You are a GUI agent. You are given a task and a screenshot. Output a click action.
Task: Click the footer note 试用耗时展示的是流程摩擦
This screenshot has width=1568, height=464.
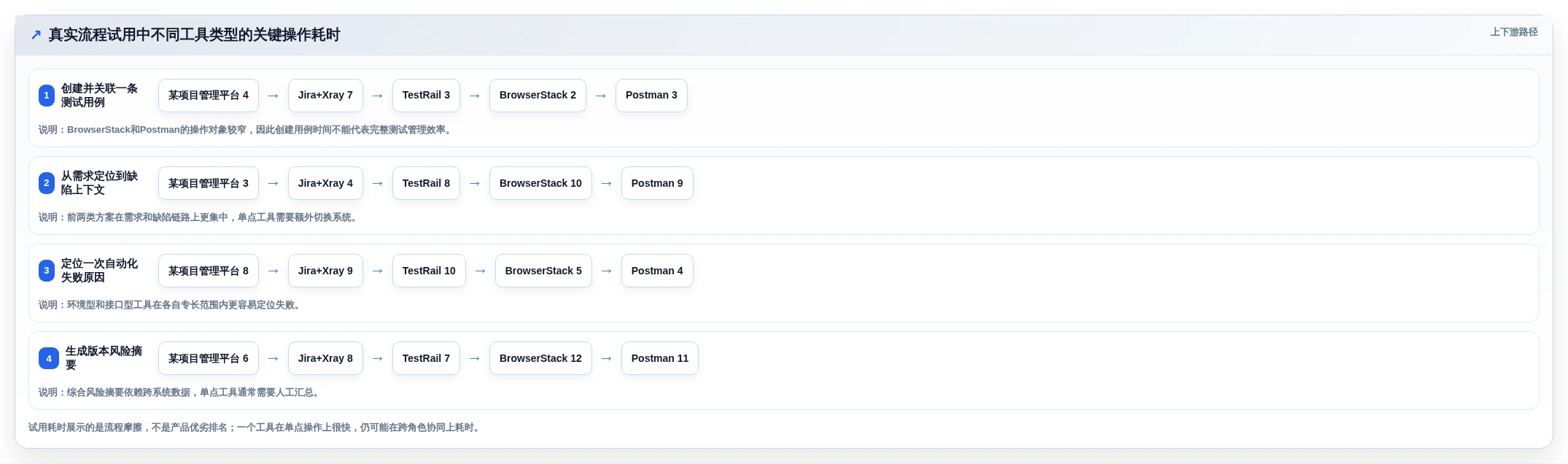click(255, 428)
